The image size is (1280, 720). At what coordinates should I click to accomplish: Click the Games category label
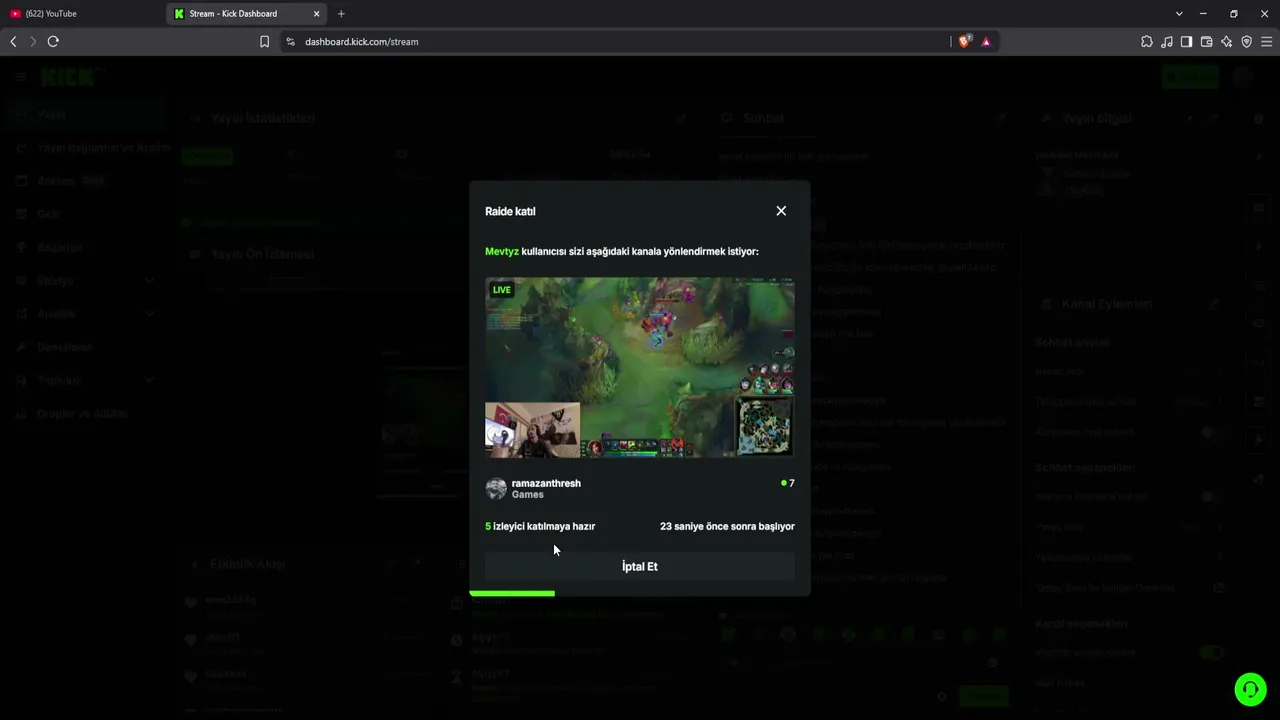tap(528, 495)
